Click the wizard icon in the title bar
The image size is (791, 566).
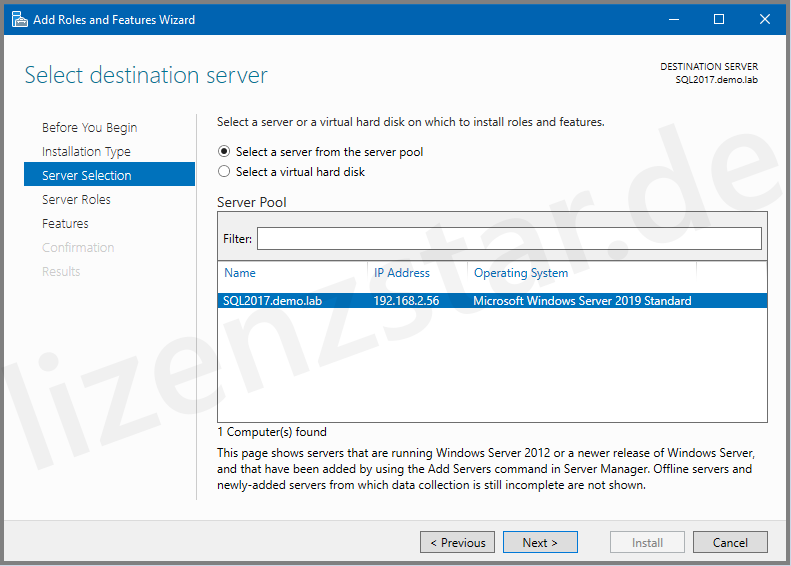pyautogui.click(x=19, y=19)
